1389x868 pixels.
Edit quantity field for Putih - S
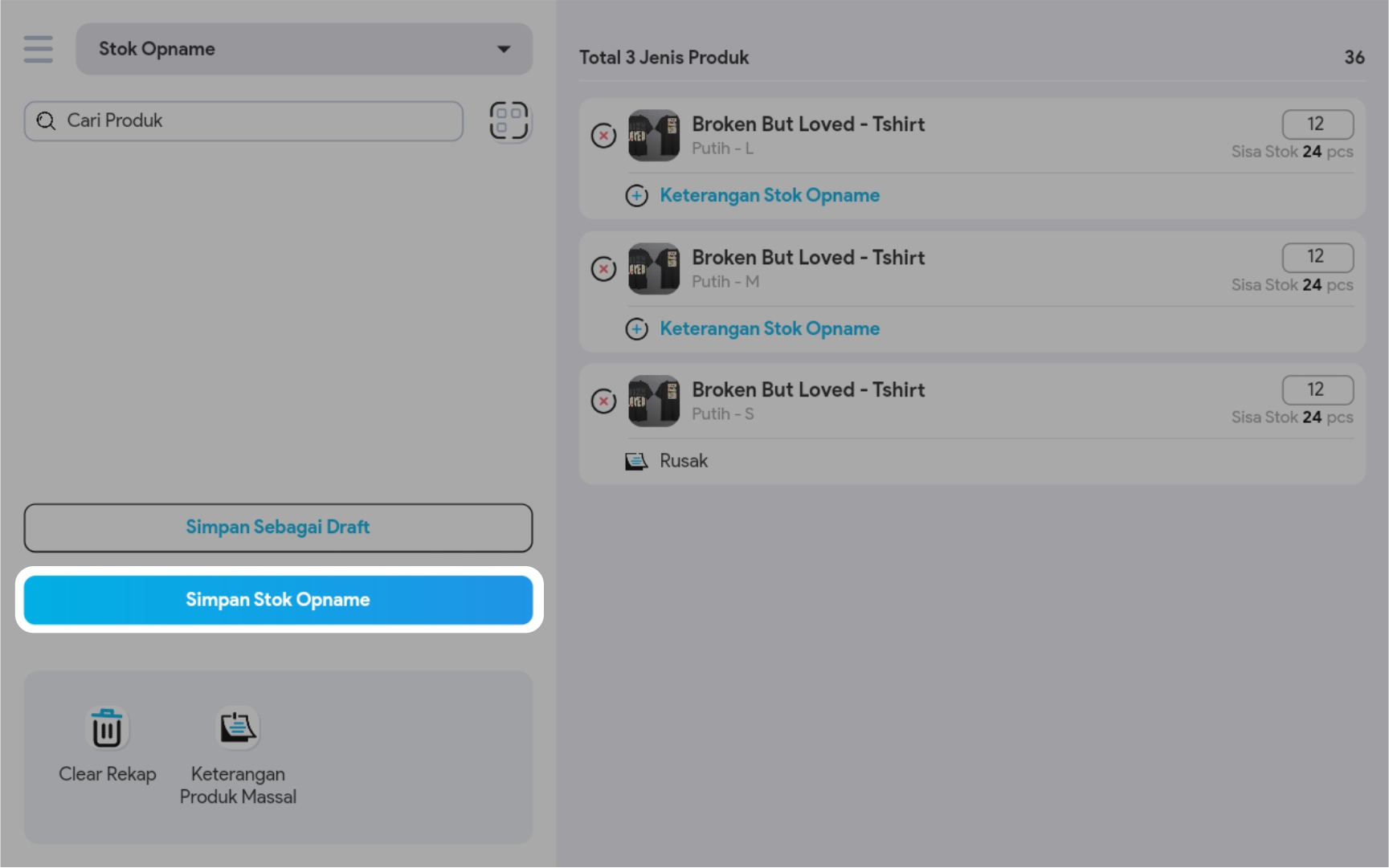(x=1317, y=390)
